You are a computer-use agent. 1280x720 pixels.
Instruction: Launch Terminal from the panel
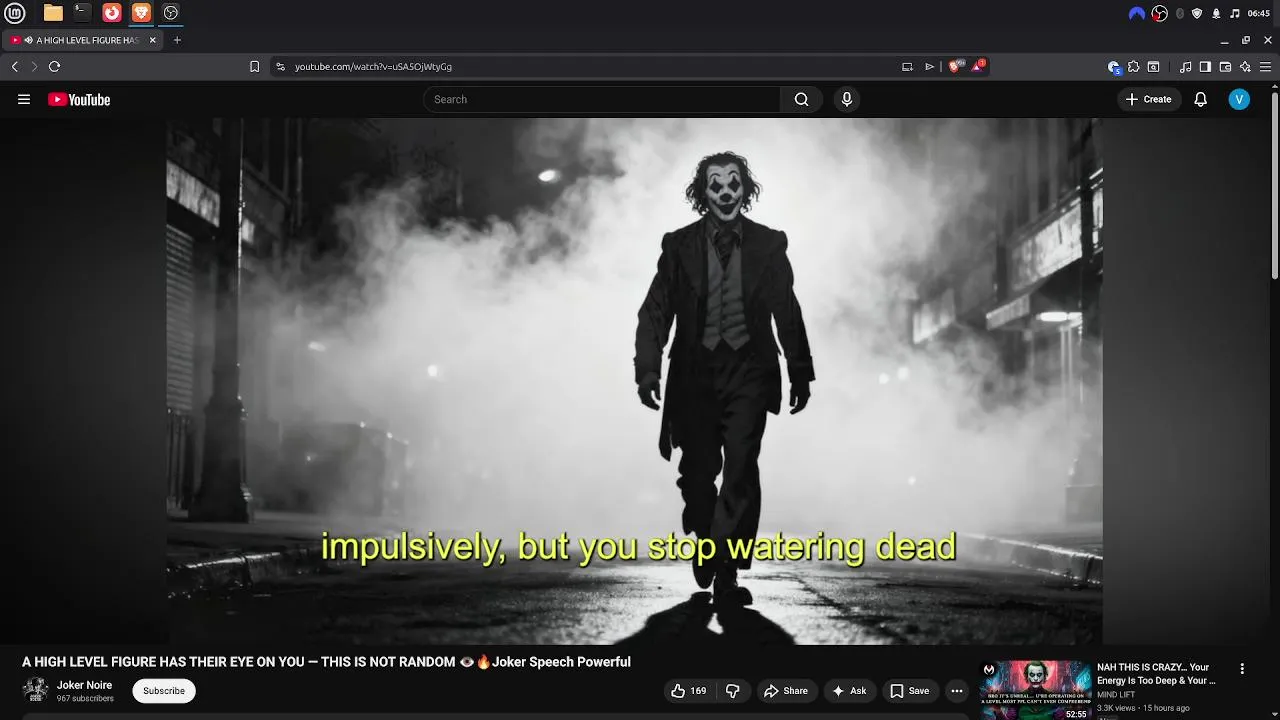pyautogui.click(x=82, y=13)
